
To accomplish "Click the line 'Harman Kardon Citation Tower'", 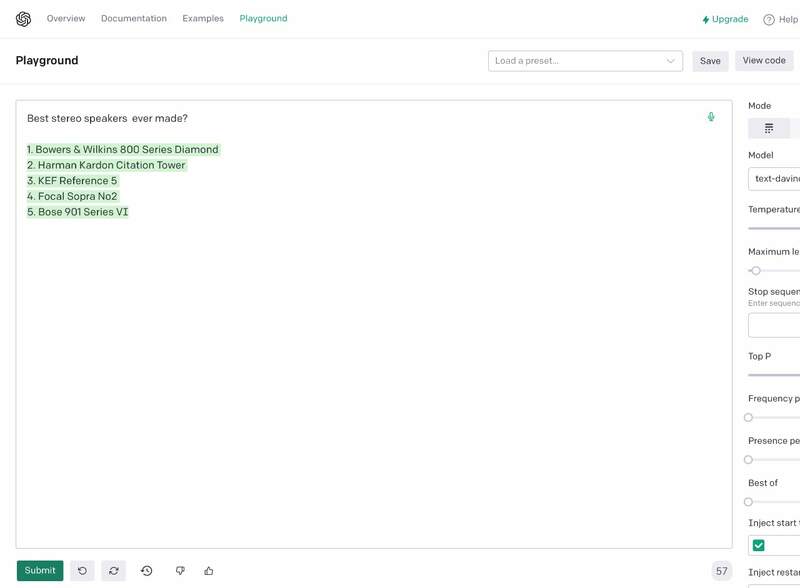I will click(111, 165).
